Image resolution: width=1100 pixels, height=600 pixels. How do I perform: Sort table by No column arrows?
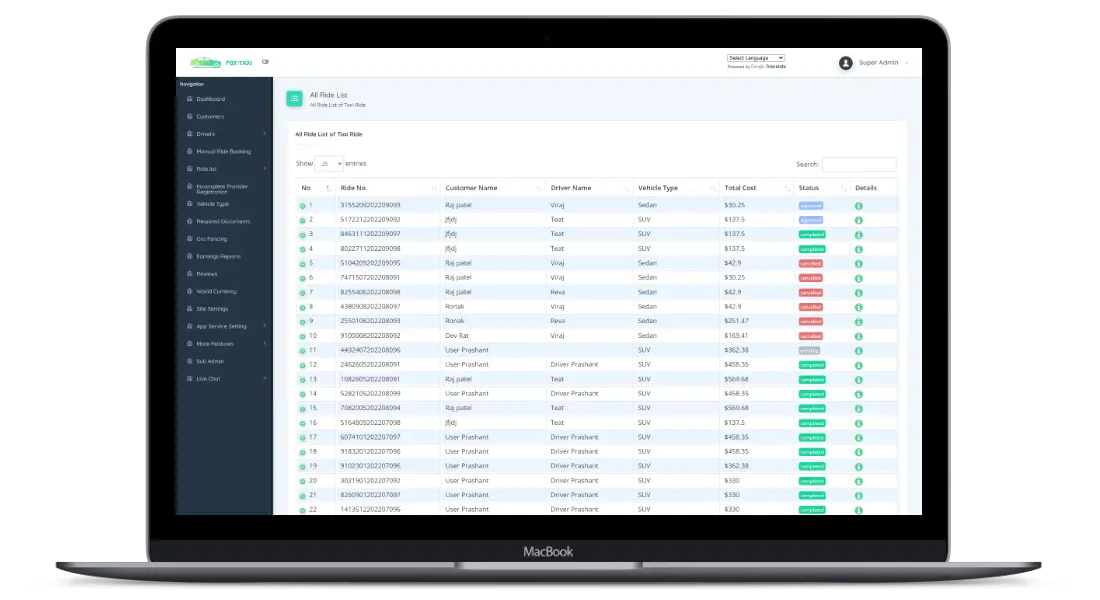tap(328, 188)
